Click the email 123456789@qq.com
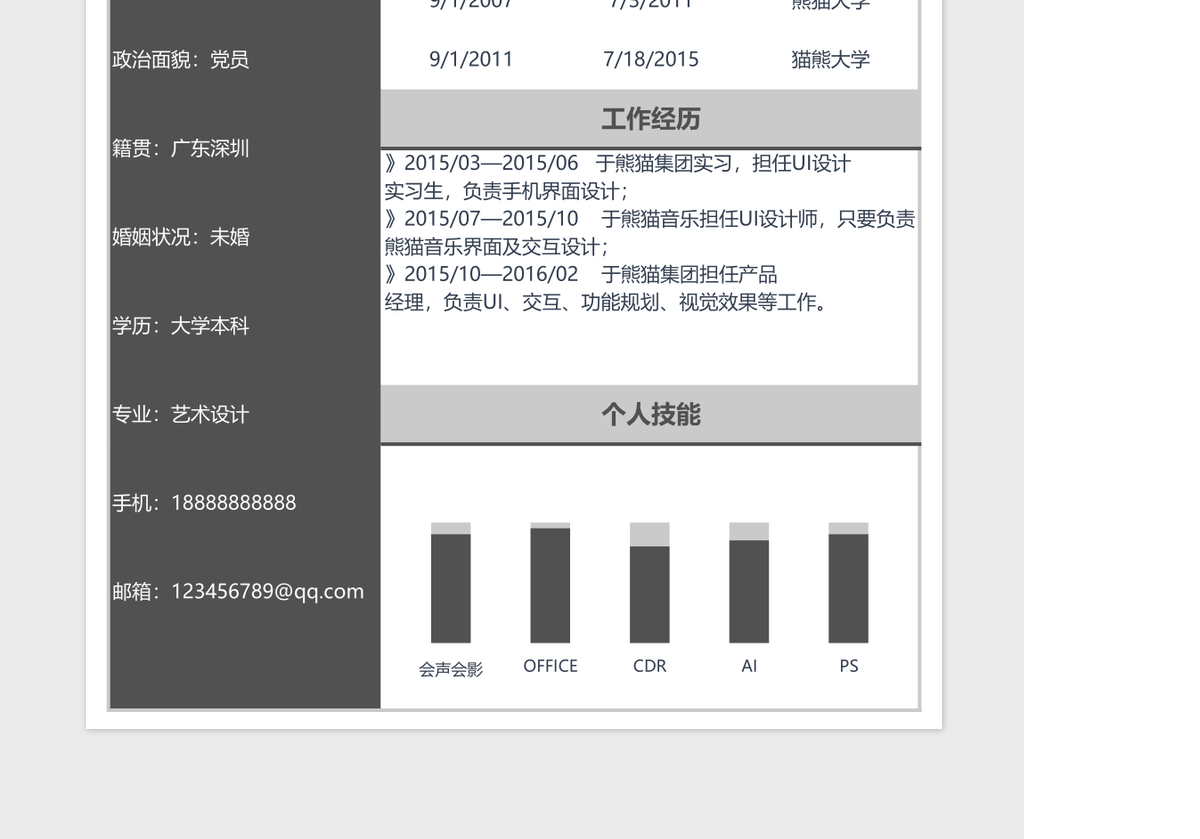Screen dimensions: 1200x839 pyautogui.click(x=268, y=591)
